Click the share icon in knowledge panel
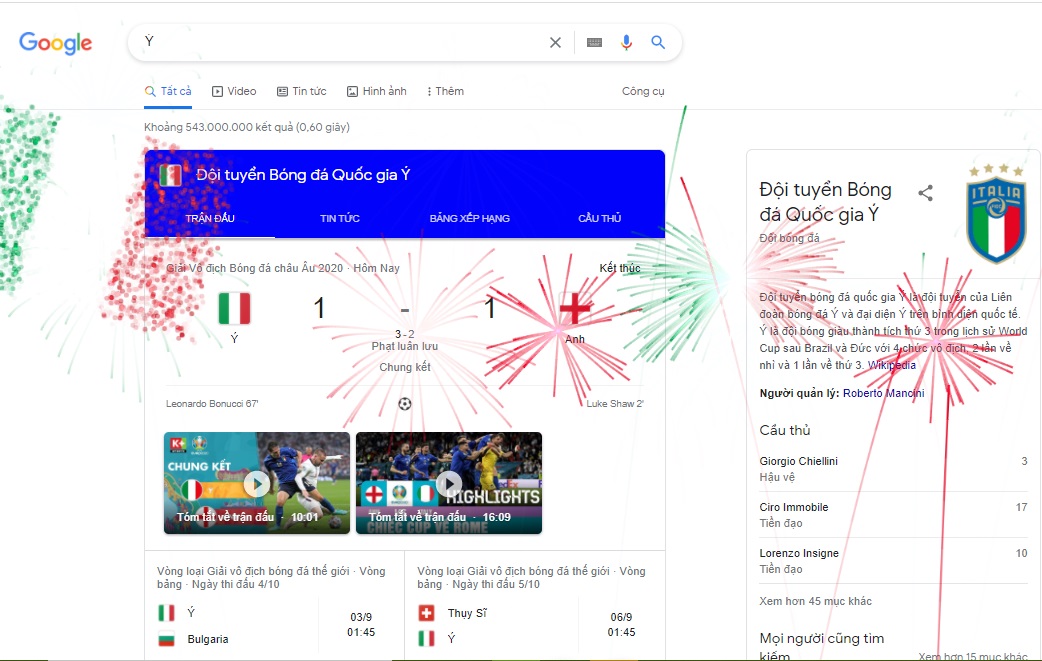 click(x=926, y=193)
